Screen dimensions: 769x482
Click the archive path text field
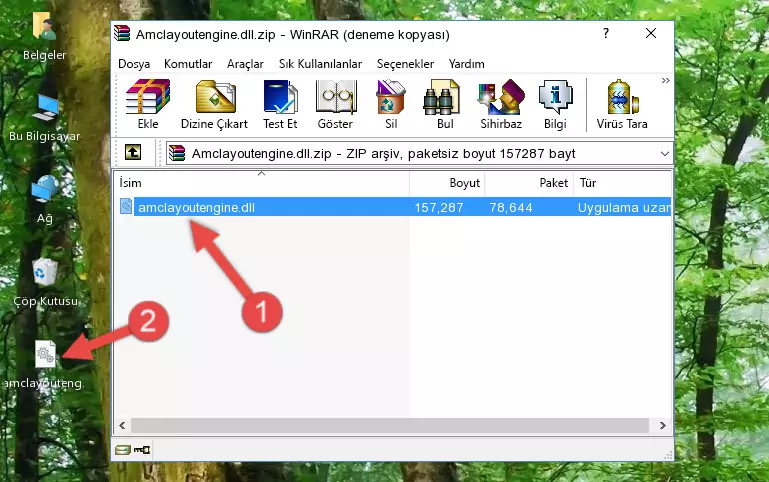[419, 153]
